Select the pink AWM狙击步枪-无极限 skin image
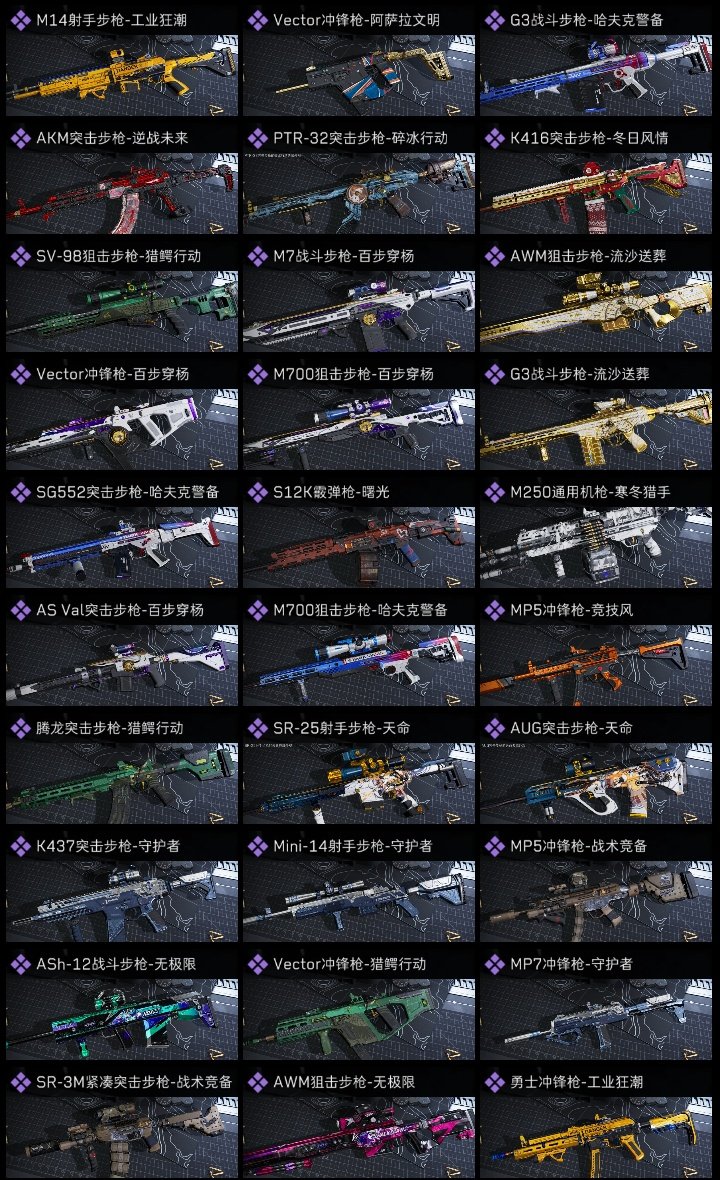The width and height of the screenshot is (720, 1180). [x=359, y=1136]
